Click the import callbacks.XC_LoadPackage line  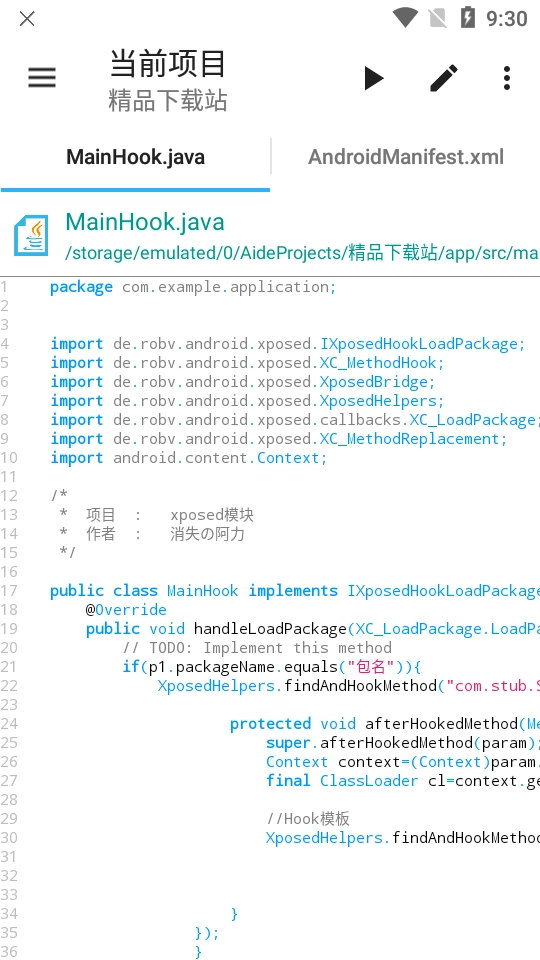click(x=295, y=420)
